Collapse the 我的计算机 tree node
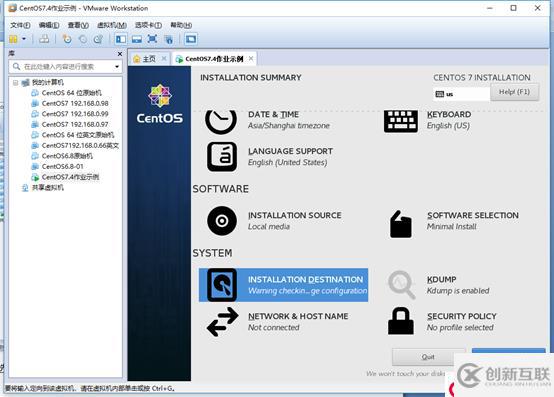554x397 pixels. click(16, 83)
